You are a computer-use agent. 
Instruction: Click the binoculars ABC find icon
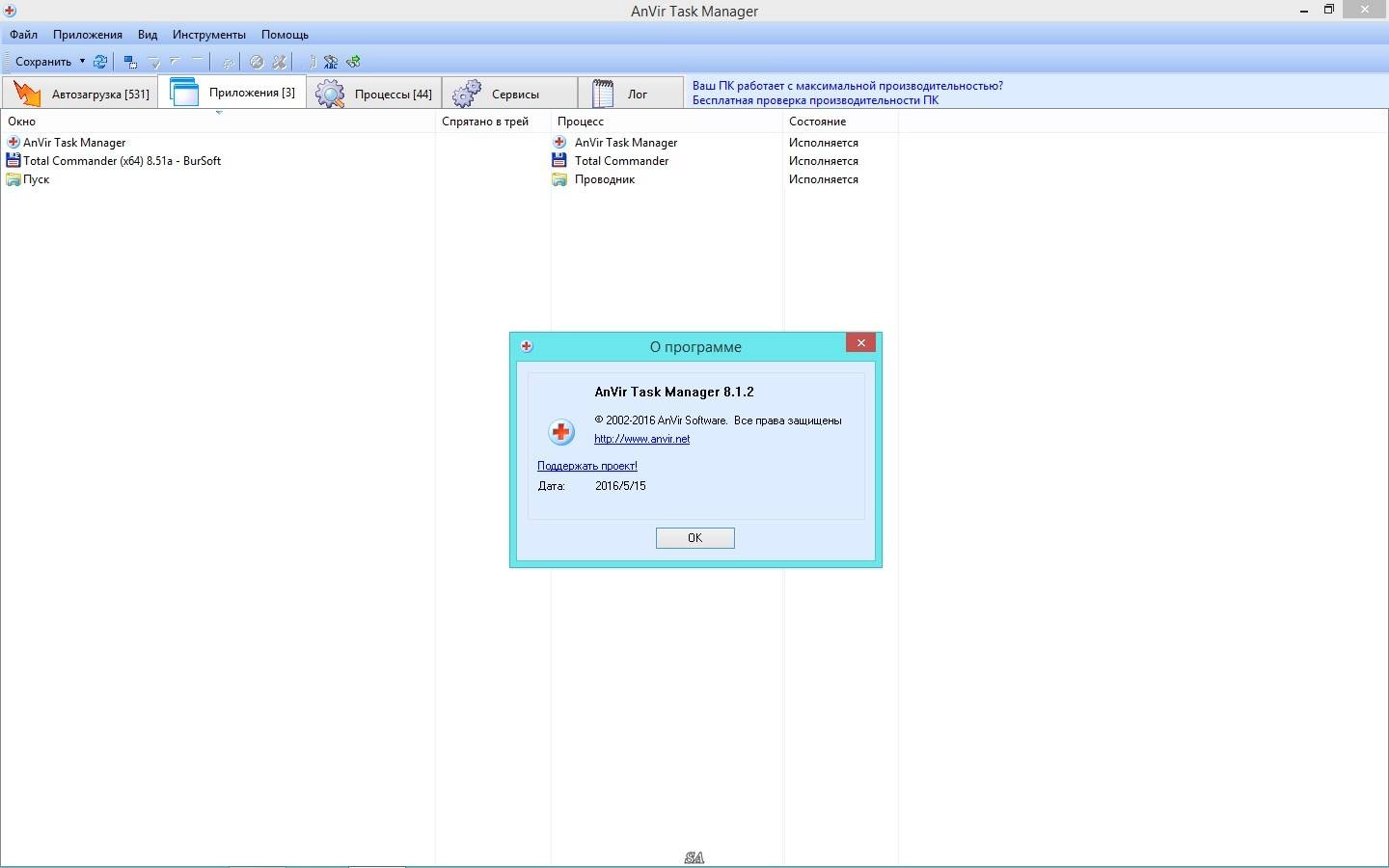click(331, 62)
